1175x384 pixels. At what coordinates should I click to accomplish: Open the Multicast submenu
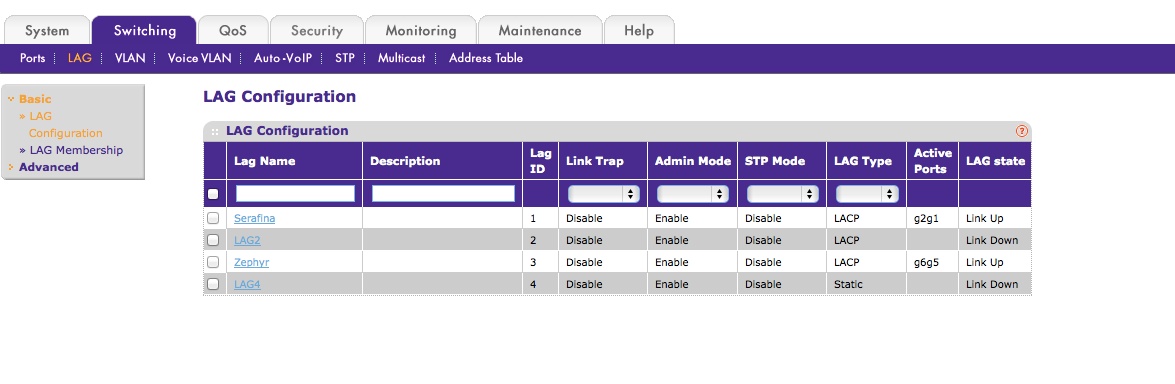point(401,58)
